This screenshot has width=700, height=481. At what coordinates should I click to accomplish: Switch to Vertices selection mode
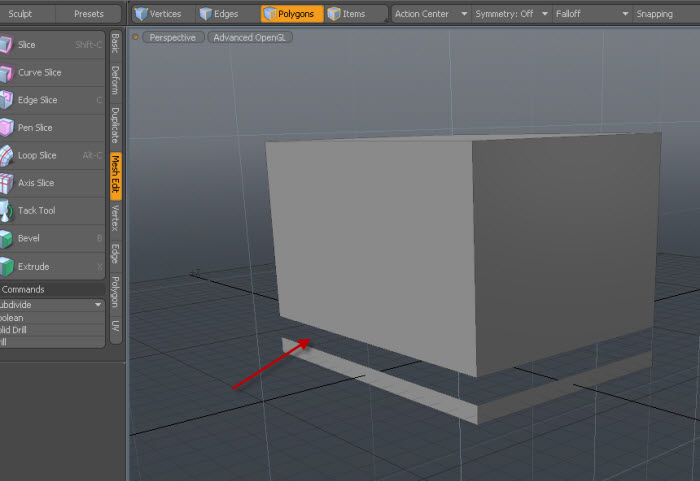coord(158,14)
